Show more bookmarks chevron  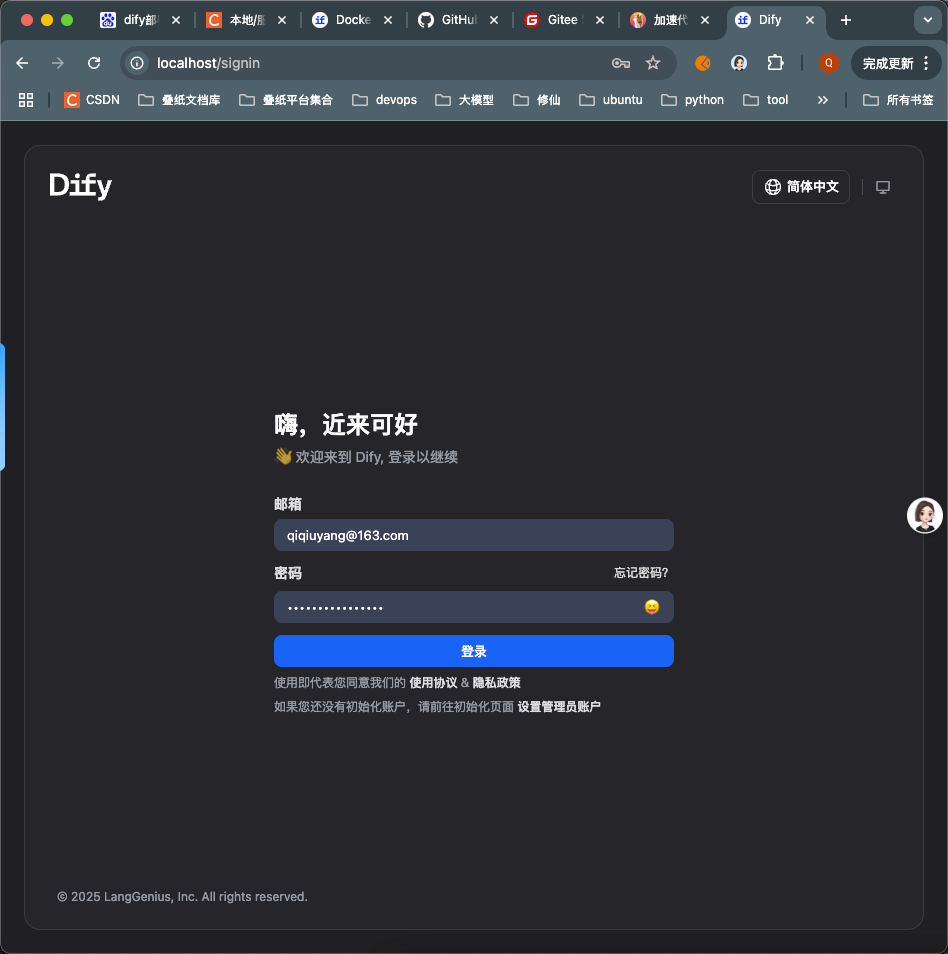(x=823, y=100)
